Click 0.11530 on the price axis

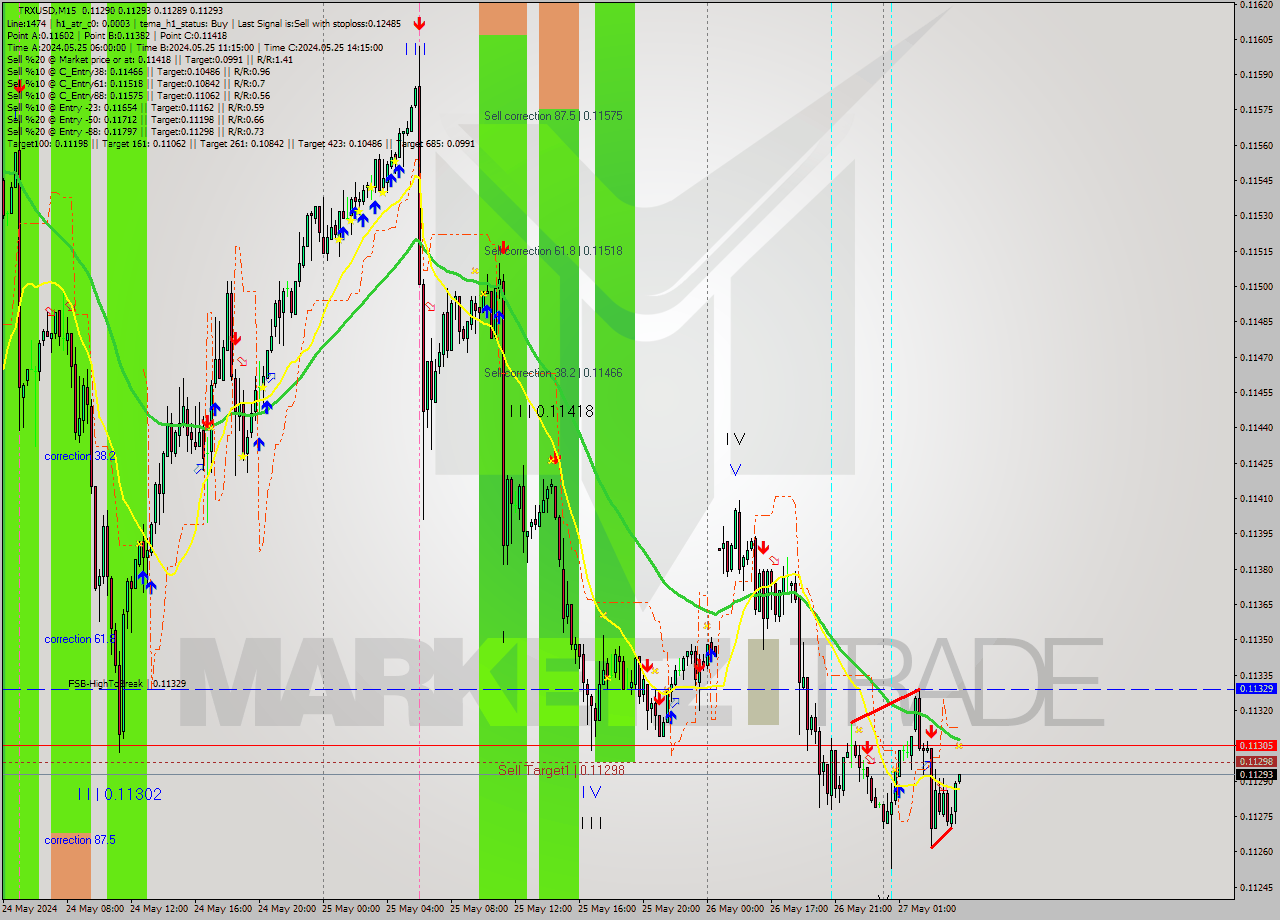[x=1256, y=216]
